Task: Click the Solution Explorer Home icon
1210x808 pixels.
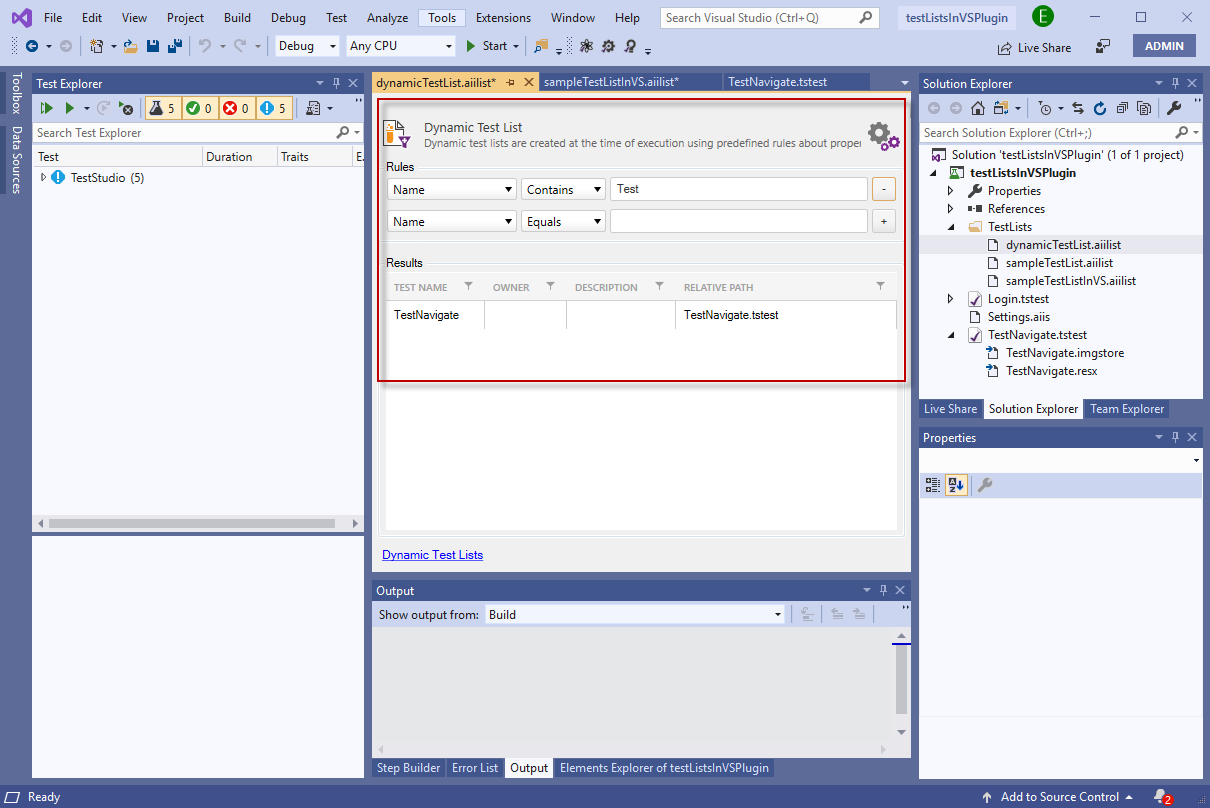Action: tap(978, 108)
